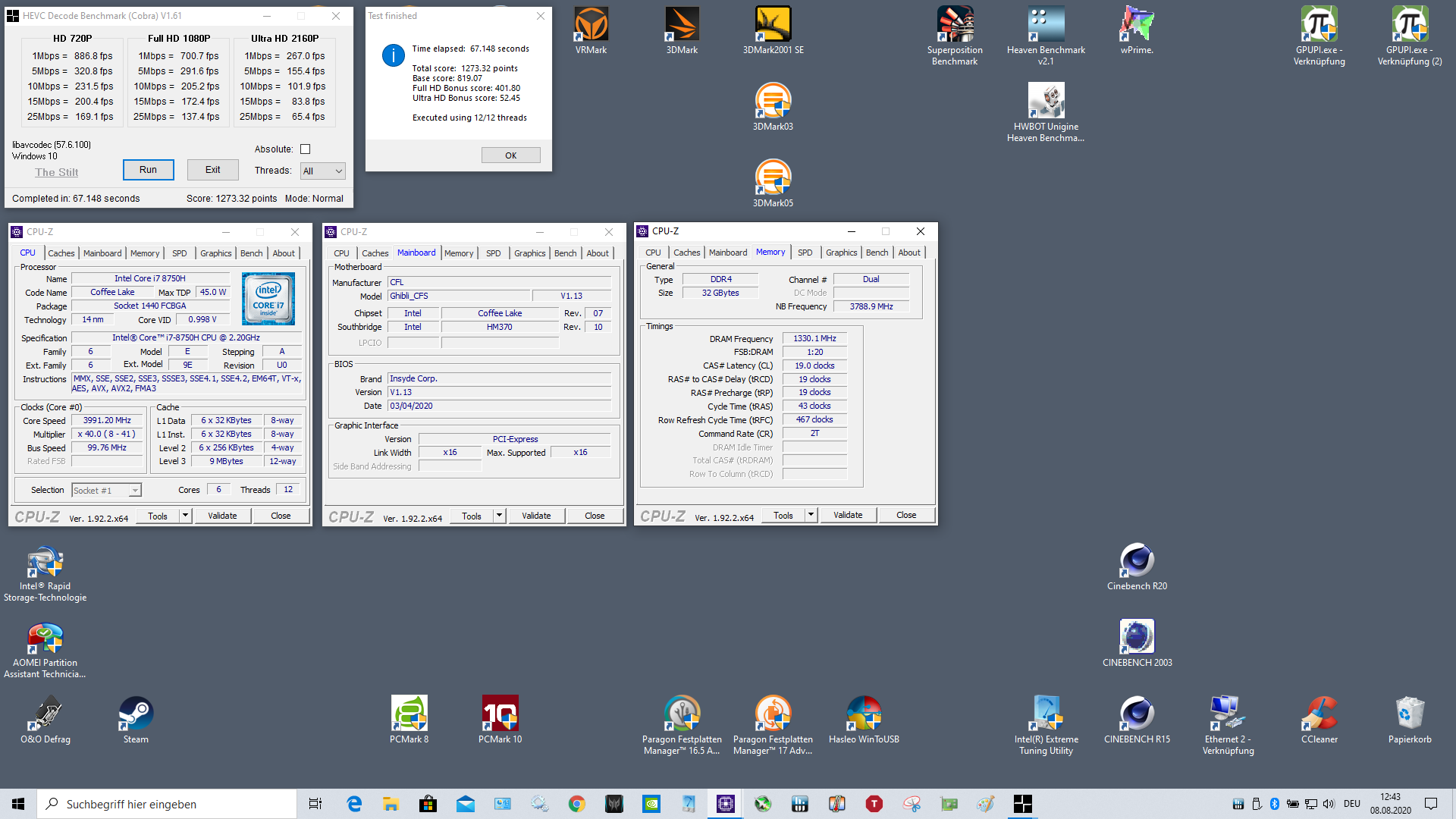Image resolution: width=1456 pixels, height=819 pixels.
Task: Click Tools button in first CPU-Z window
Action: tap(158, 516)
